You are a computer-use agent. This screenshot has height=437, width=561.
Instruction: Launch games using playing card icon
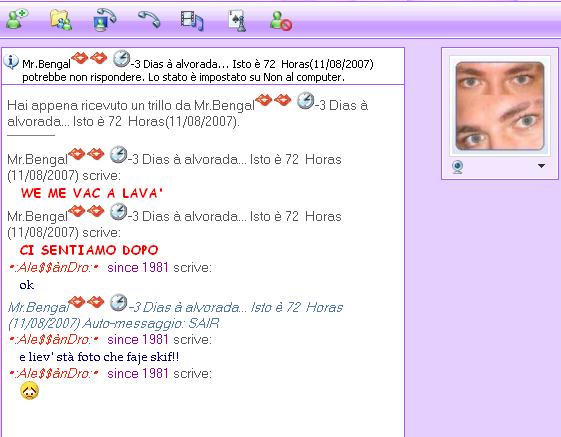237,20
